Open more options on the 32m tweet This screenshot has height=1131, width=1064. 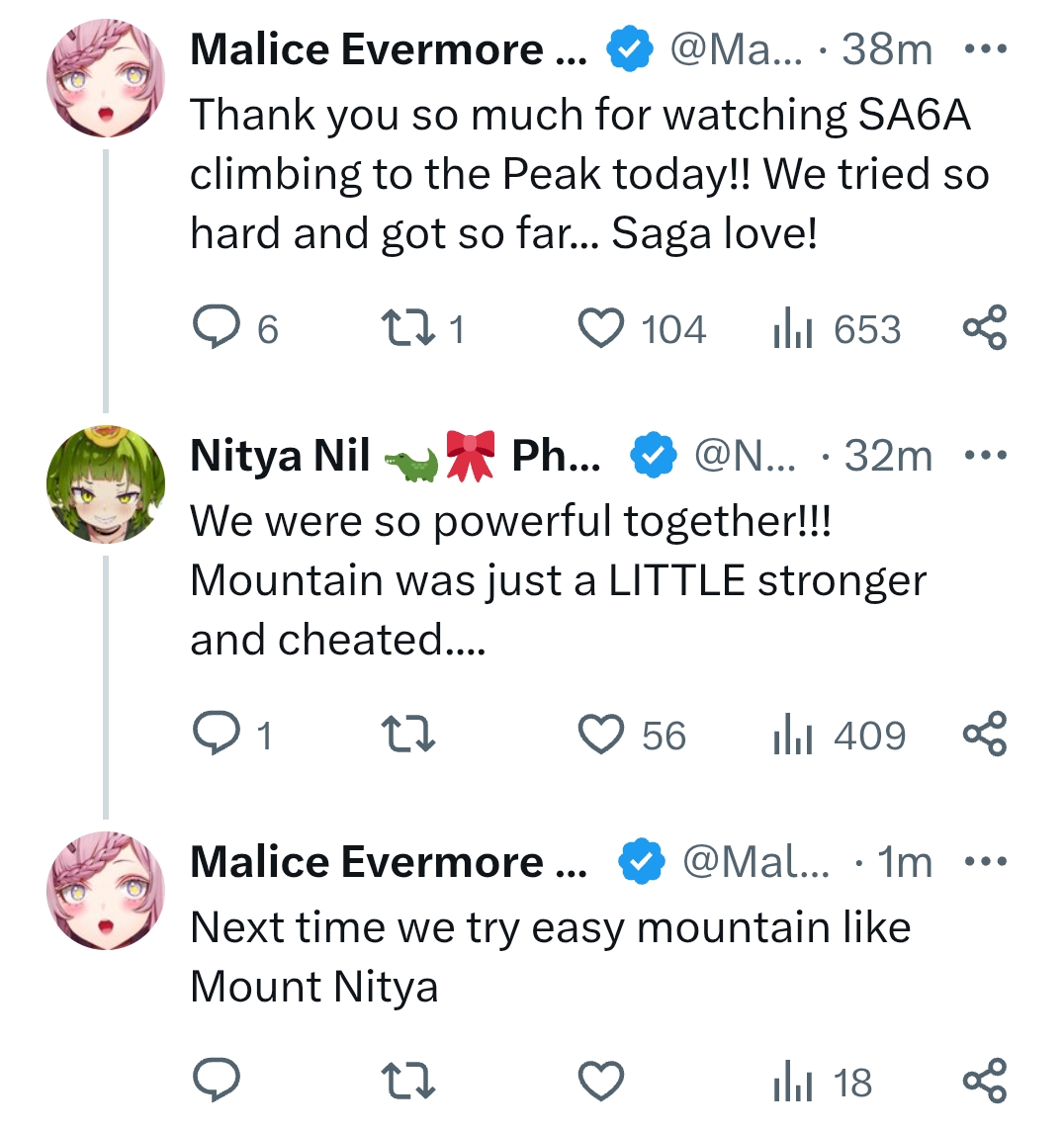coord(984,456)
